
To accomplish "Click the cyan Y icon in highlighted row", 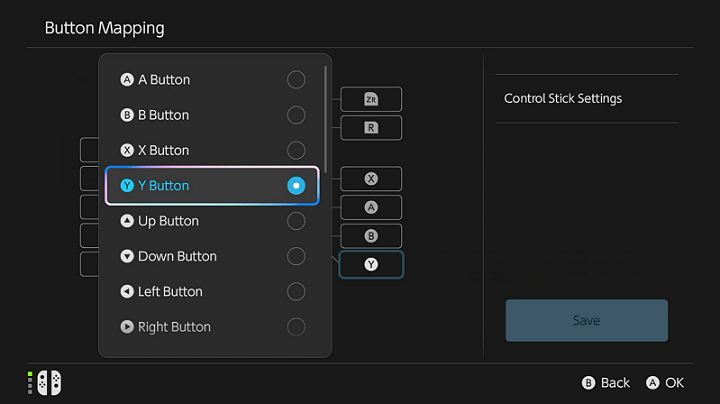I will pos(127,185).
